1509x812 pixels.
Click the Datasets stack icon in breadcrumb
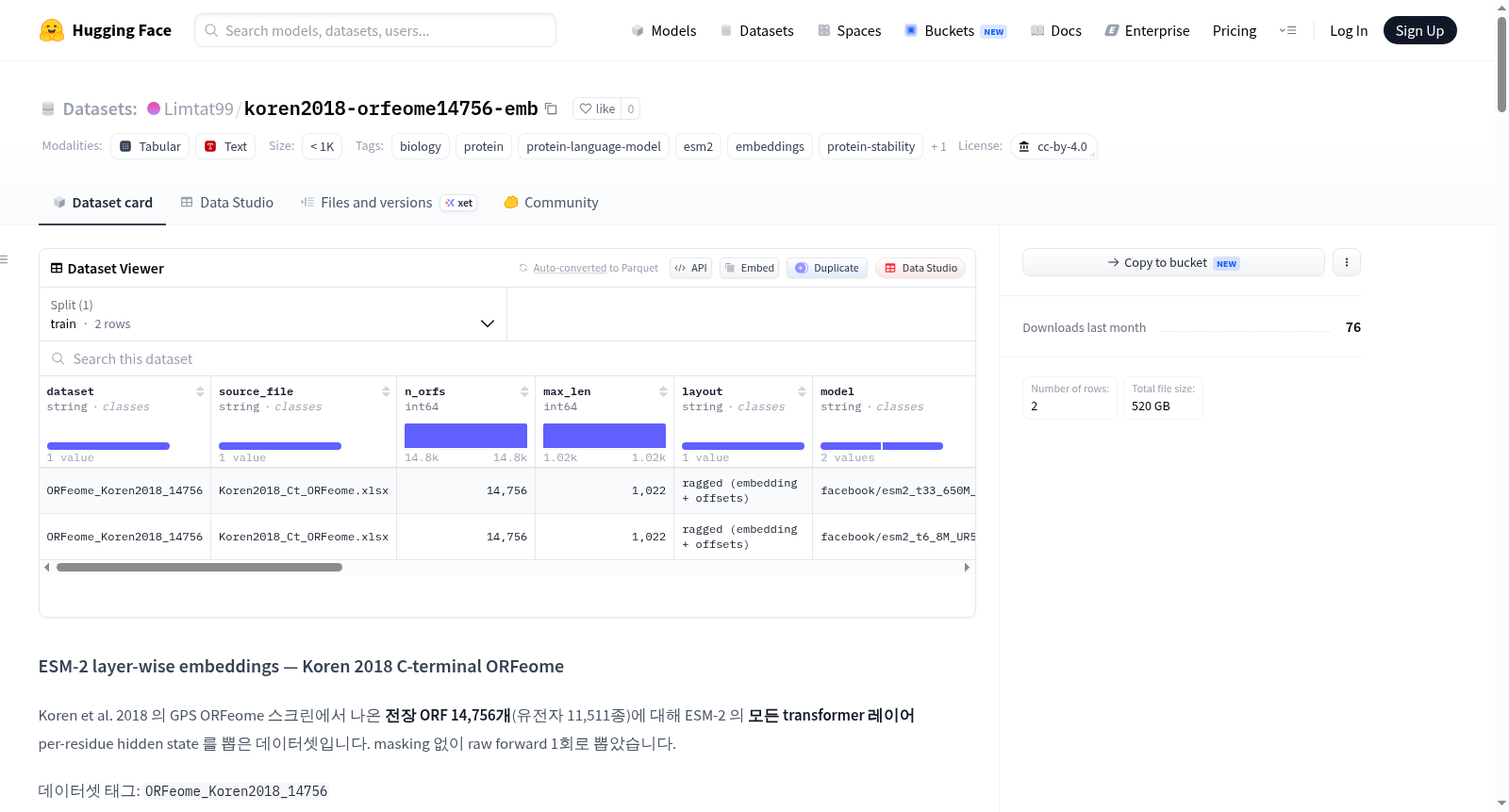click(48, 109)
